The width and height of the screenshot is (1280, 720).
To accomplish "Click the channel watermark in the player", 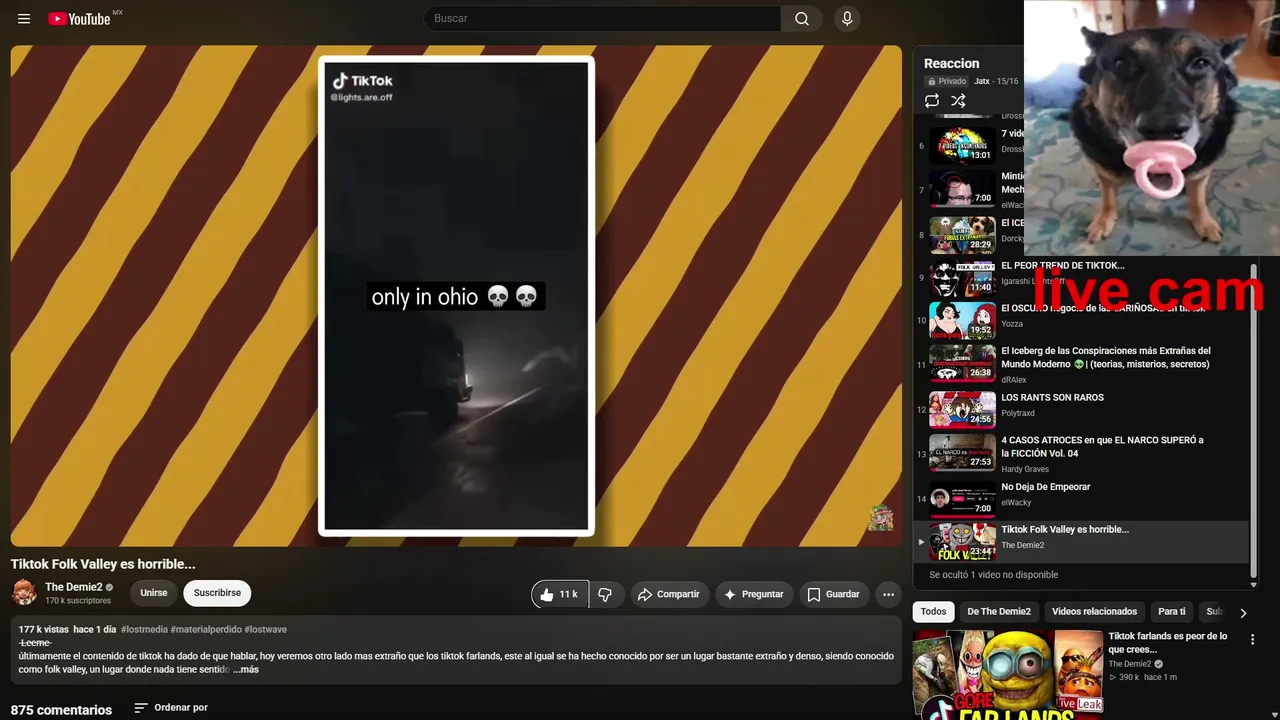I will tap(880, 517).
